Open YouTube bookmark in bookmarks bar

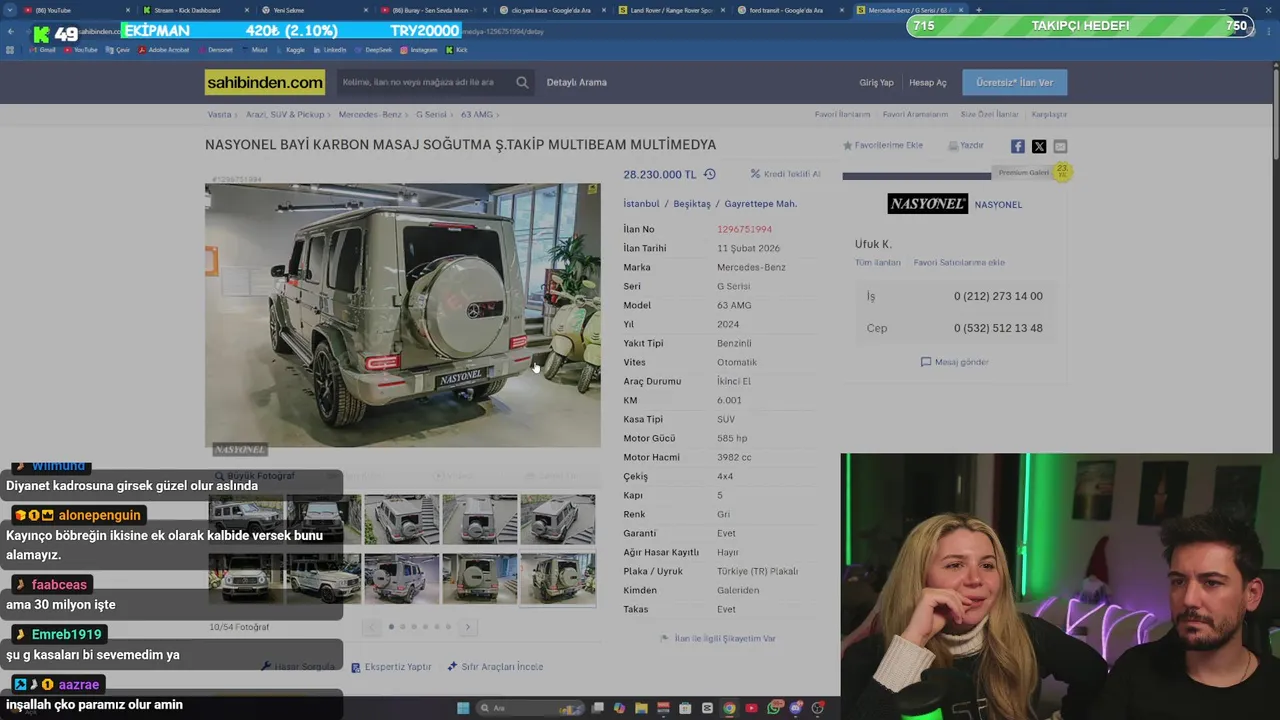point(82,50)
